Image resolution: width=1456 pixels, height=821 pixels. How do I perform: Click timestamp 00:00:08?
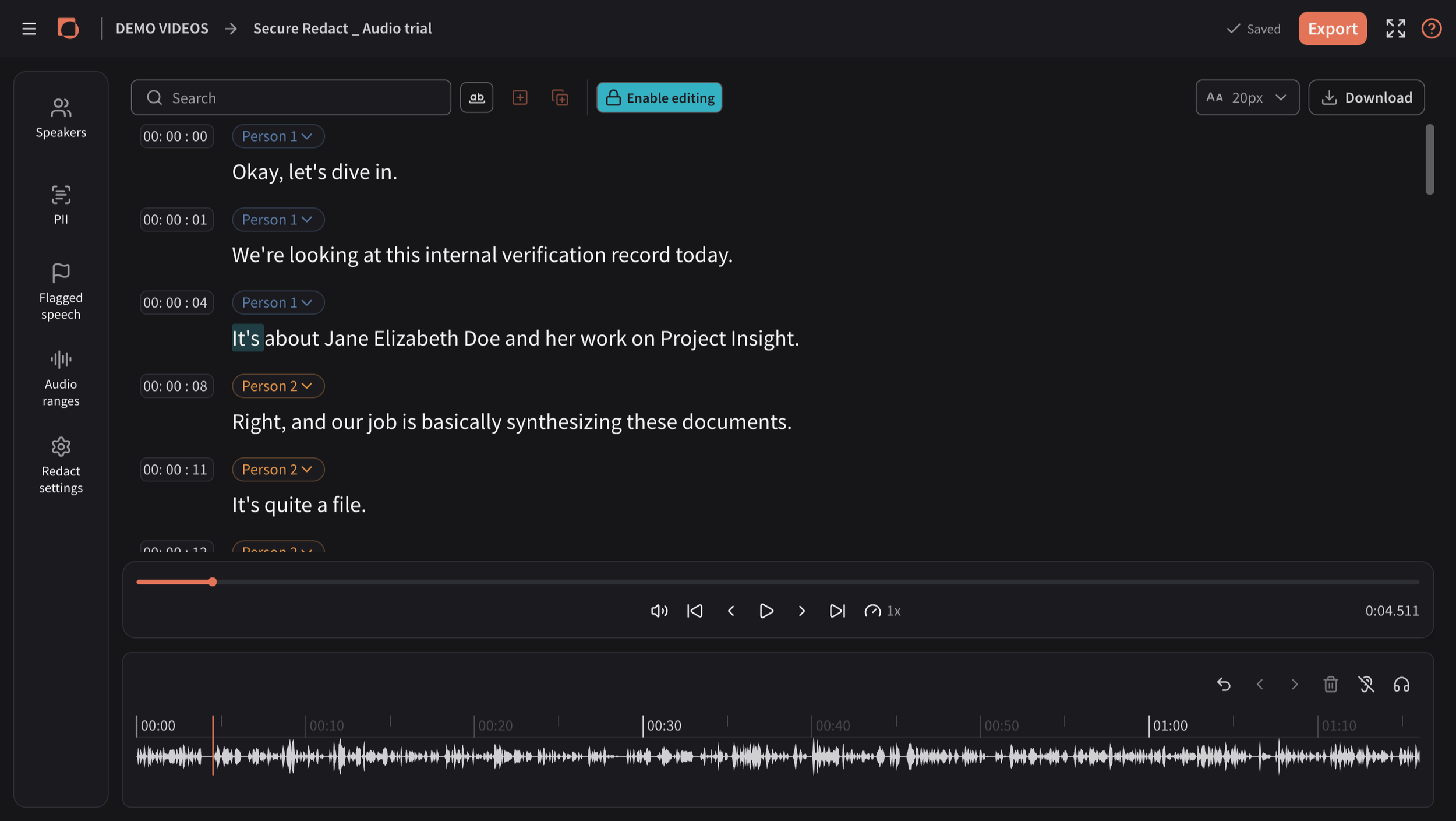click(176, 386)
